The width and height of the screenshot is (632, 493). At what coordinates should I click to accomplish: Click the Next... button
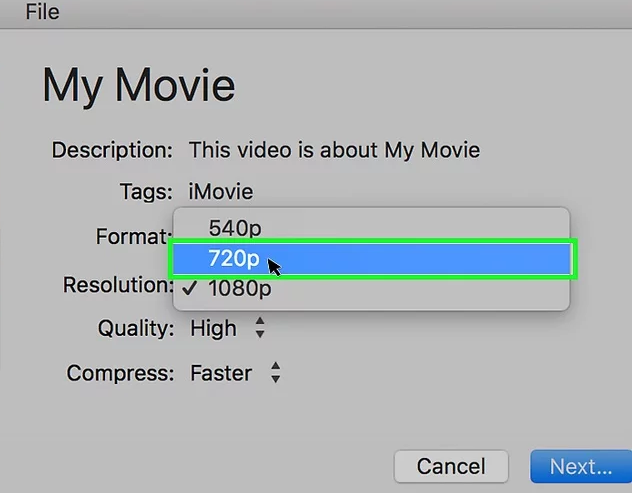pyautogui.click(x=580, y=466)
